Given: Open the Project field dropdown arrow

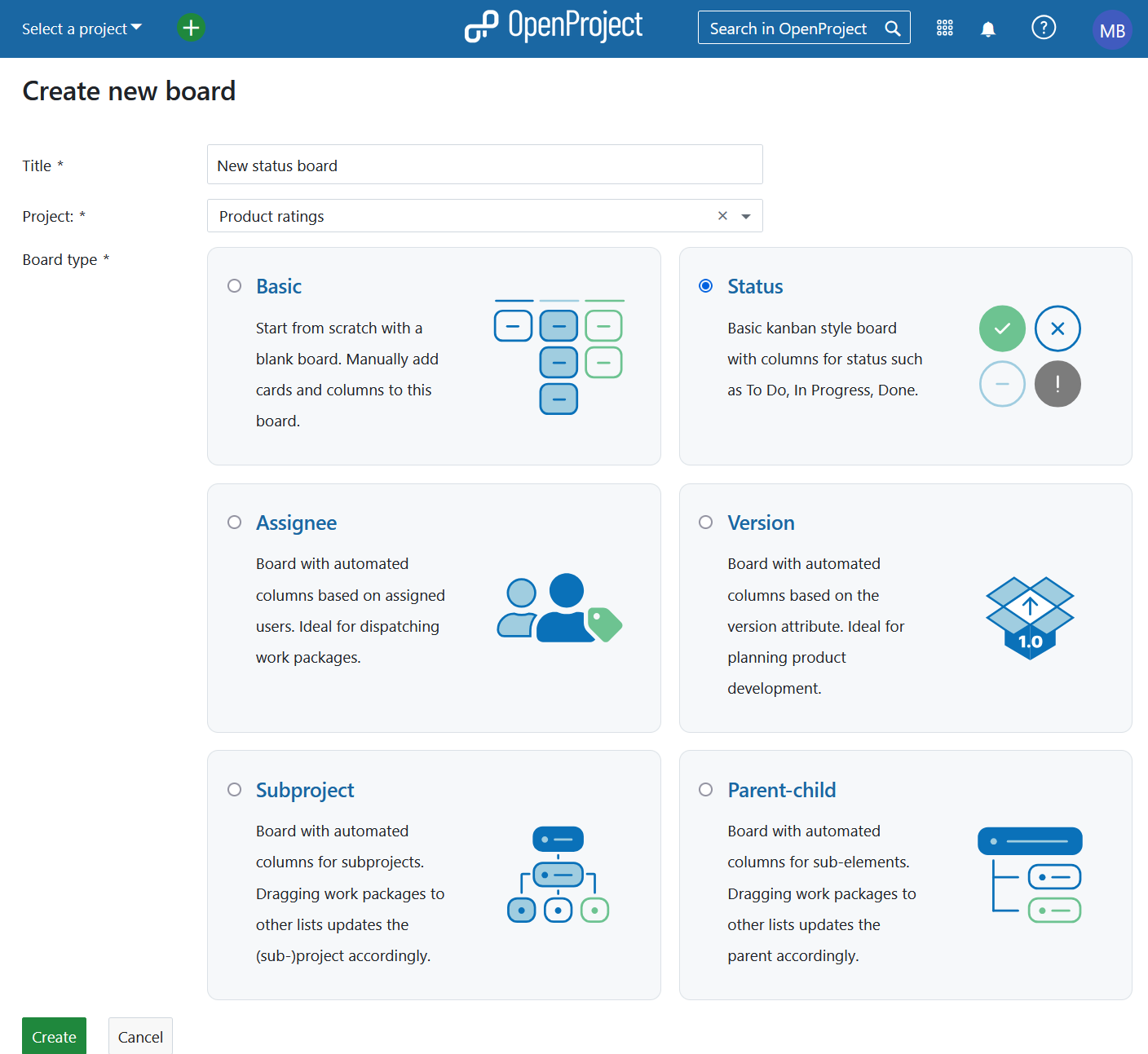Looking at the screenshot, I should pos(746,216).
